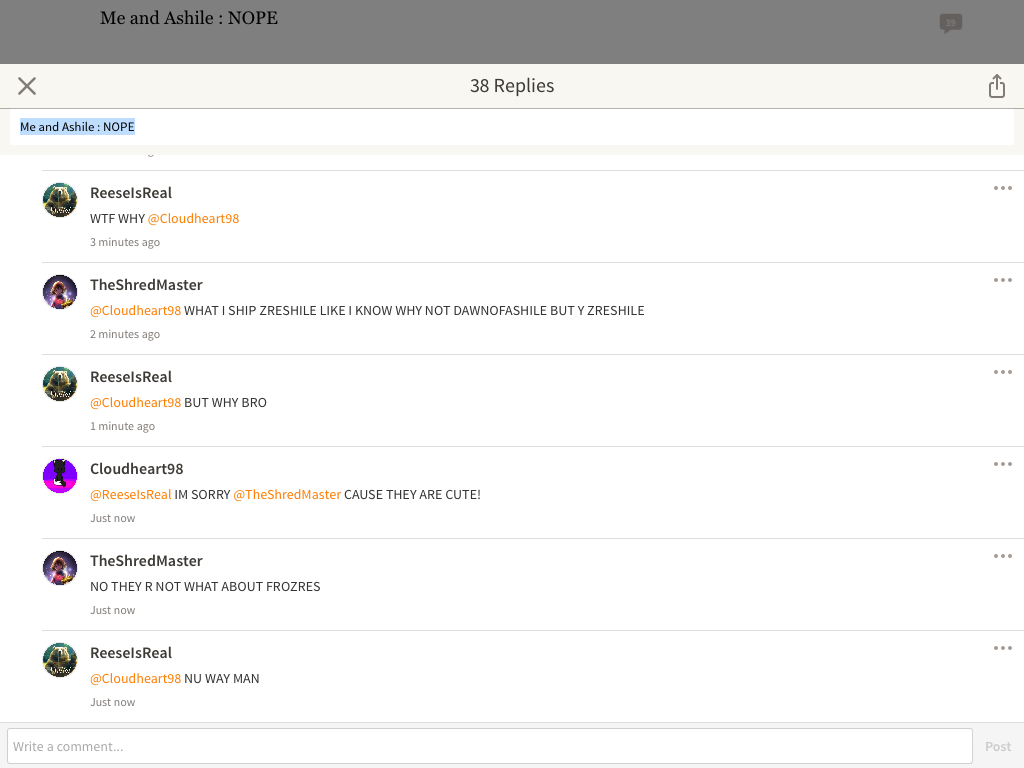
Task: Select the '2 minutes ago' timestamp
Action: pyautogui.click(x=125, y=334)
